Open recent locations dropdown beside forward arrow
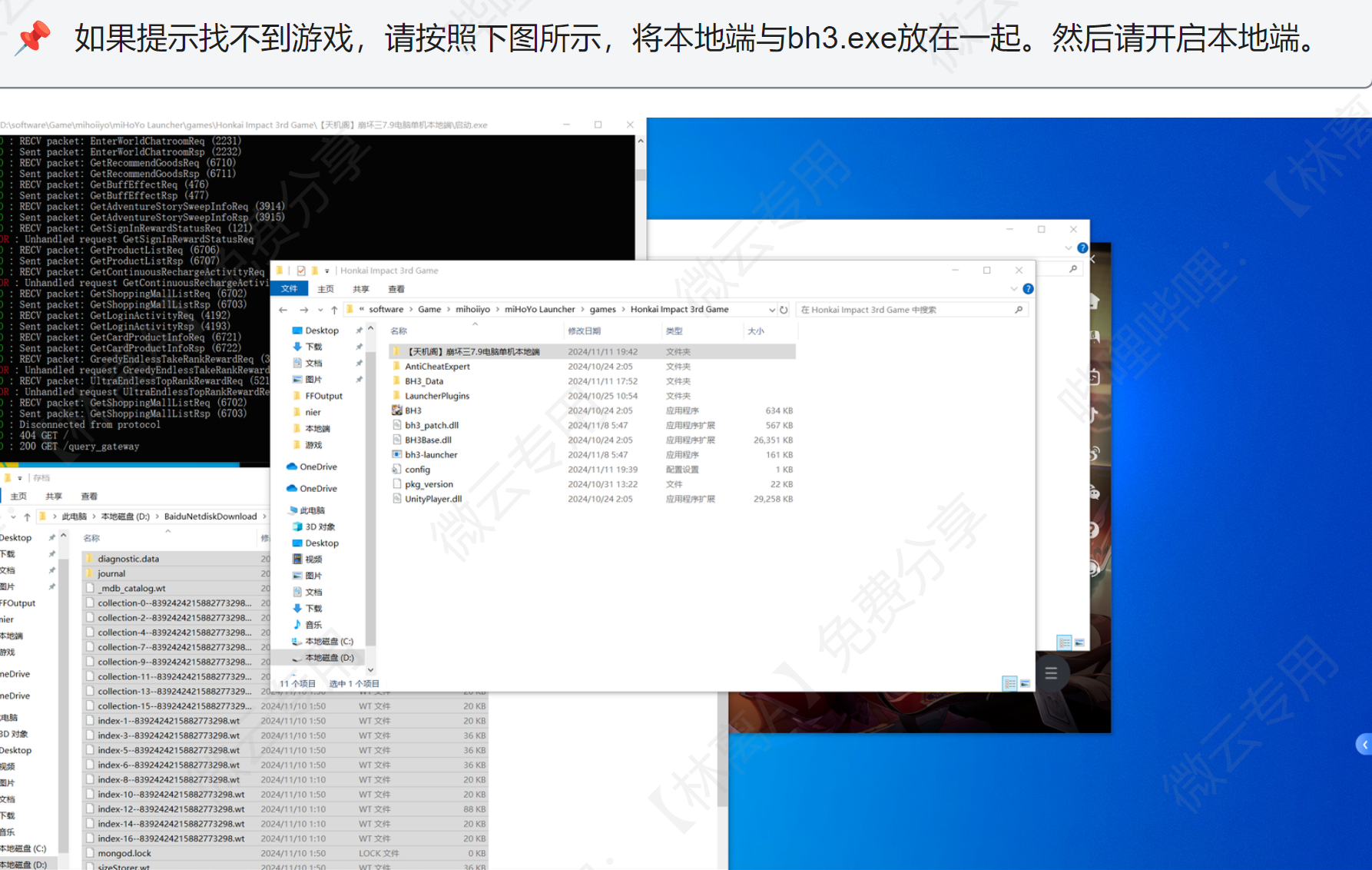The width and height of the screenshot is (1372, 870). [x=320, y=310]
